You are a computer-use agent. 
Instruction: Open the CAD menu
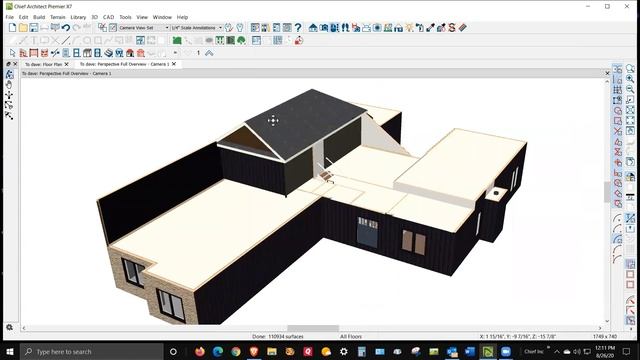(x=109, y=17)
